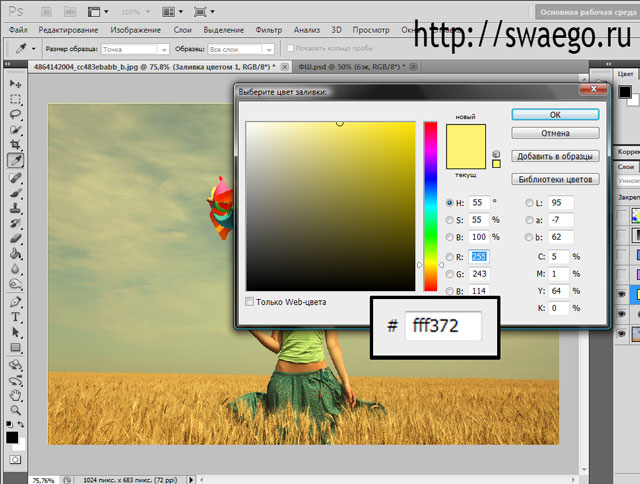
Task: Select the Hand tool
Action: (16, 395)
